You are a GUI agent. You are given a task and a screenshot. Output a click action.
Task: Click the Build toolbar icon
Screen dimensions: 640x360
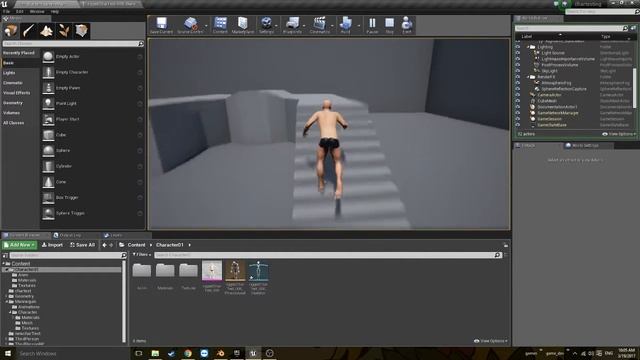pyautogui.click(x=345, y=25)
